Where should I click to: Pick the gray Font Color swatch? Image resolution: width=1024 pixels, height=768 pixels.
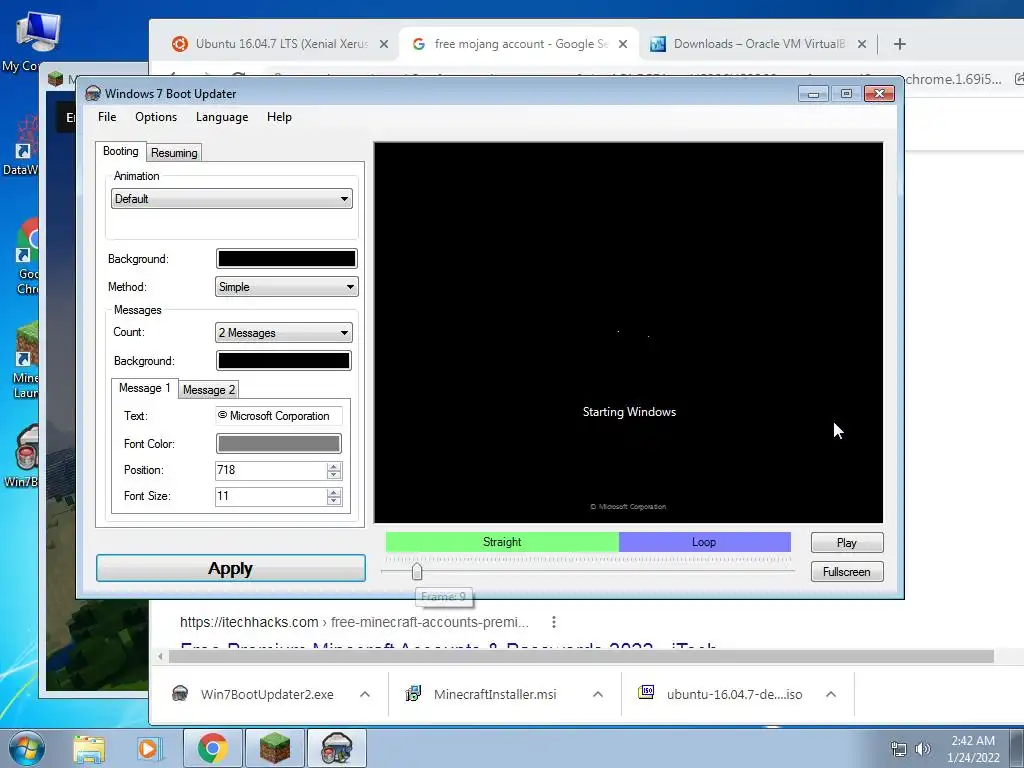pyautogui.click(x=278, y=444)
